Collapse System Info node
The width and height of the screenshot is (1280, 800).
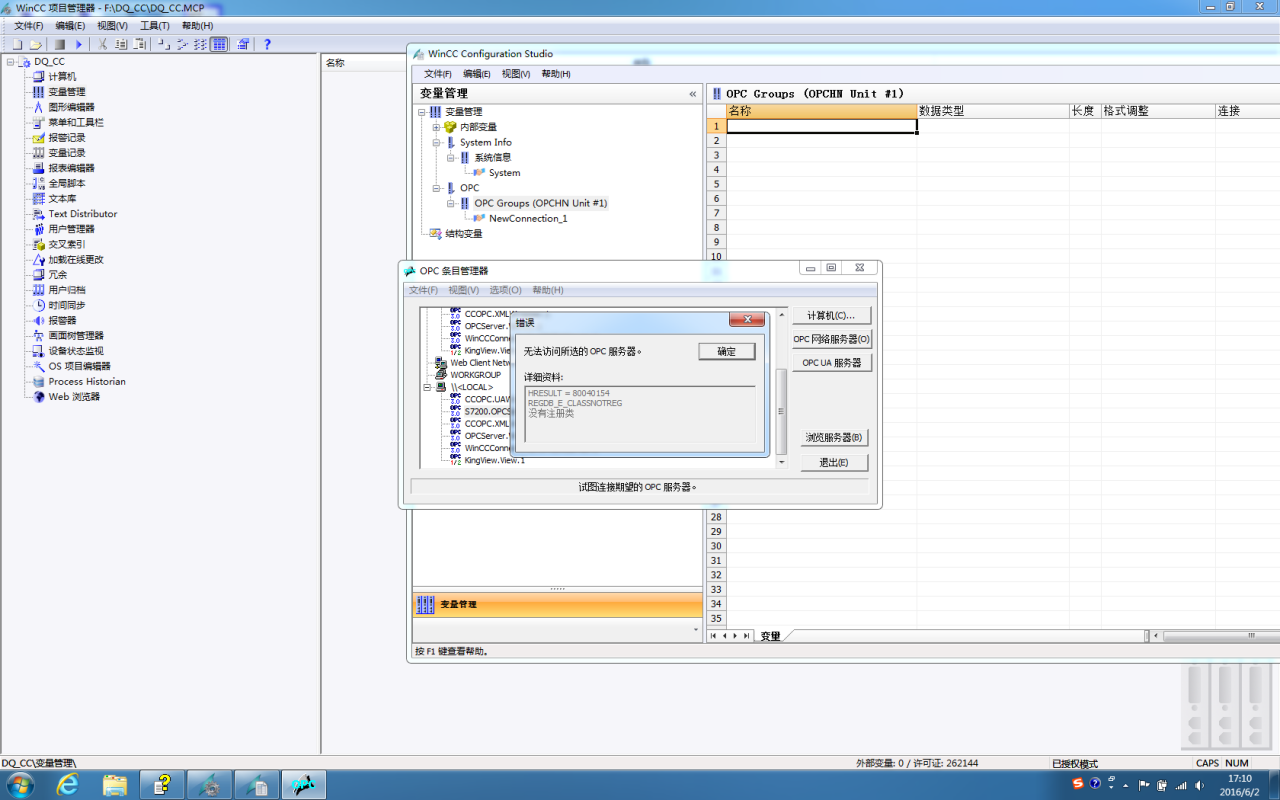(x=437, y=142)
